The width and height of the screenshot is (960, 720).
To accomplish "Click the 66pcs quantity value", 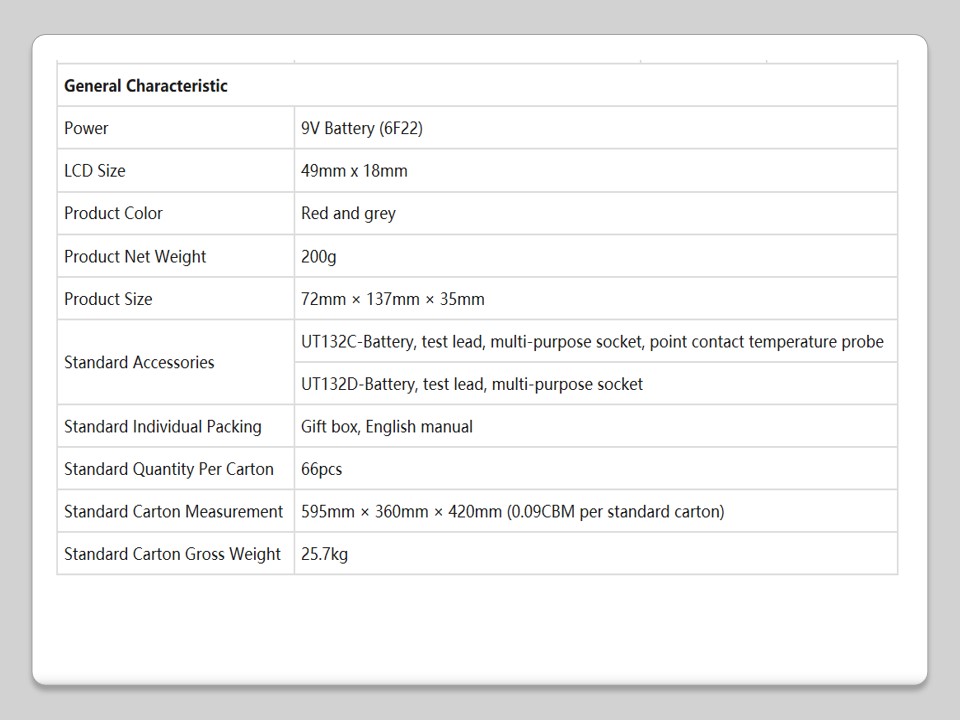I will (x=322, y=469).
